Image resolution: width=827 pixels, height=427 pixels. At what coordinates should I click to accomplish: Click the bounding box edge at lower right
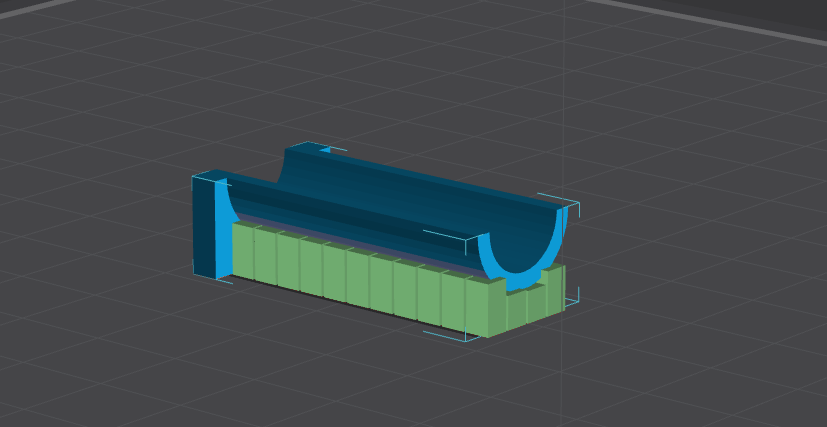point(571,303)
